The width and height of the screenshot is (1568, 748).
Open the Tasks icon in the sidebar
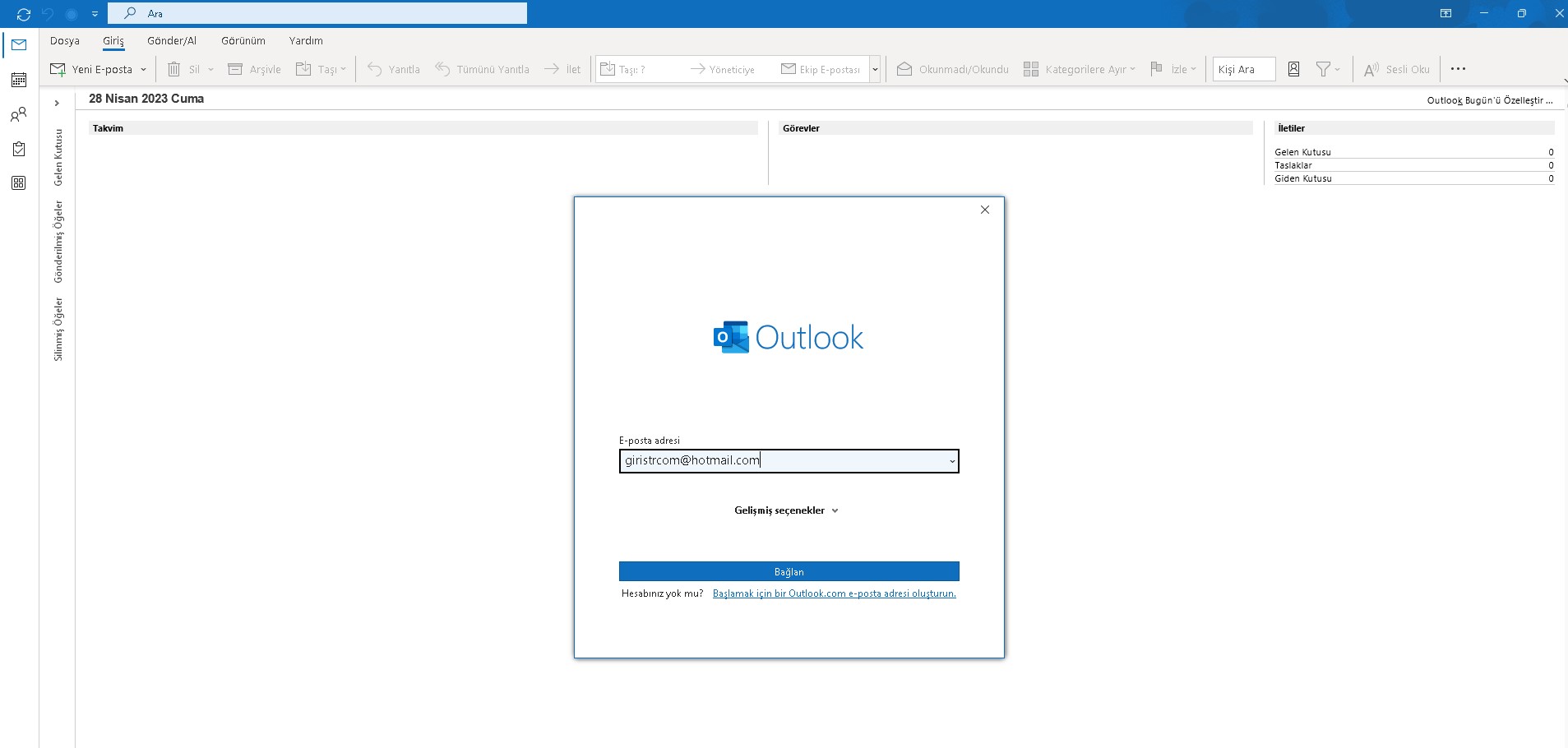(18, 149)
